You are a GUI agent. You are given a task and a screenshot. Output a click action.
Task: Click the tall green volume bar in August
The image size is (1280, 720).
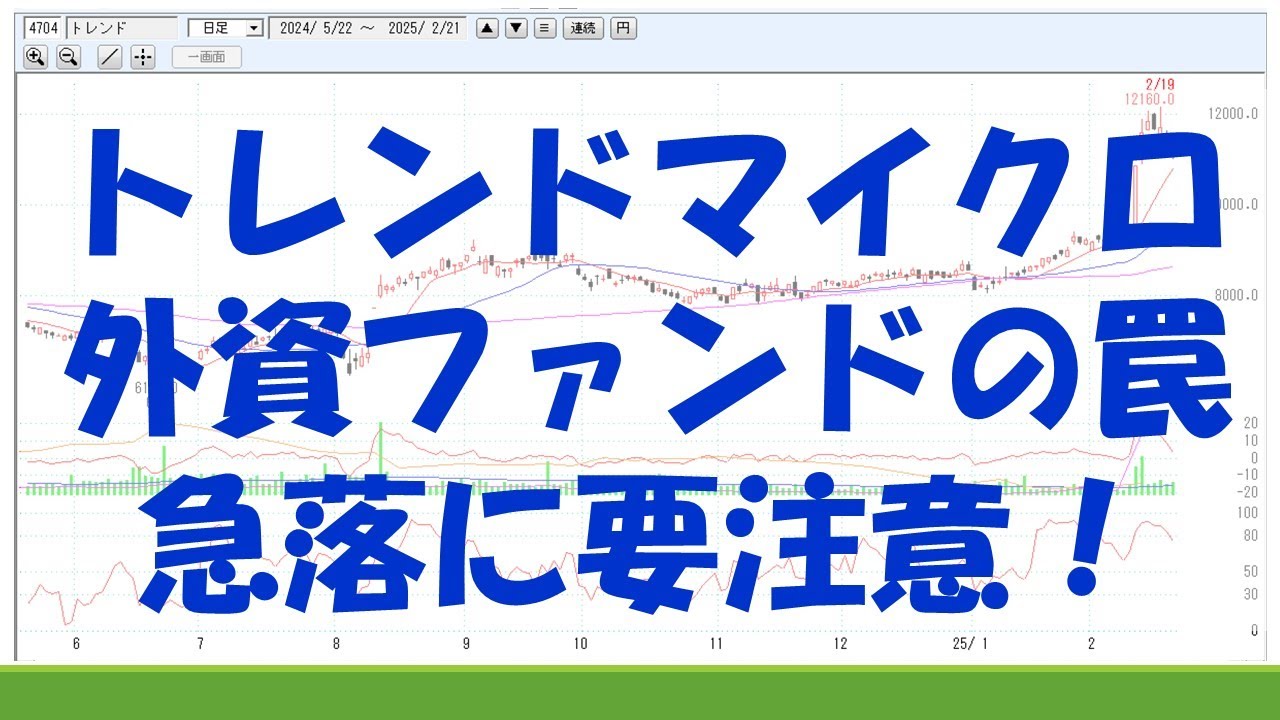[380, 455]
